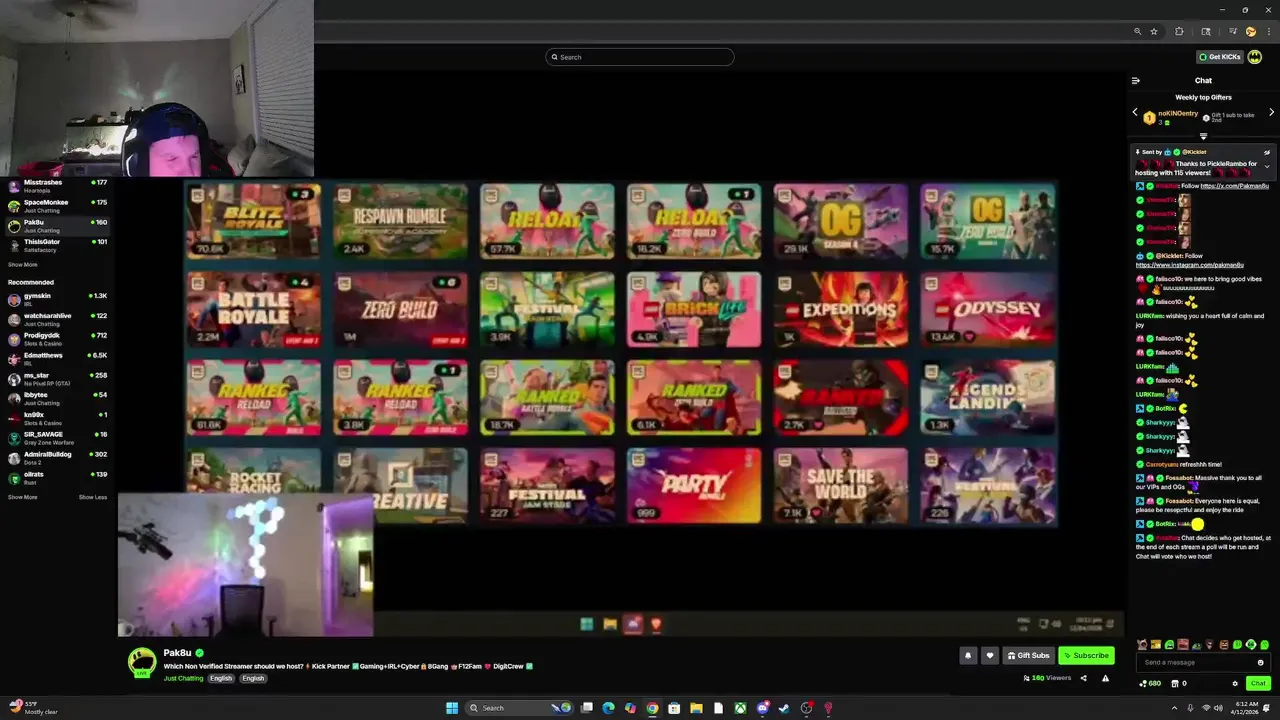Open AdmiralBulldog recommended channel
The image size is (1280, 720).
[x=57, y=458]
